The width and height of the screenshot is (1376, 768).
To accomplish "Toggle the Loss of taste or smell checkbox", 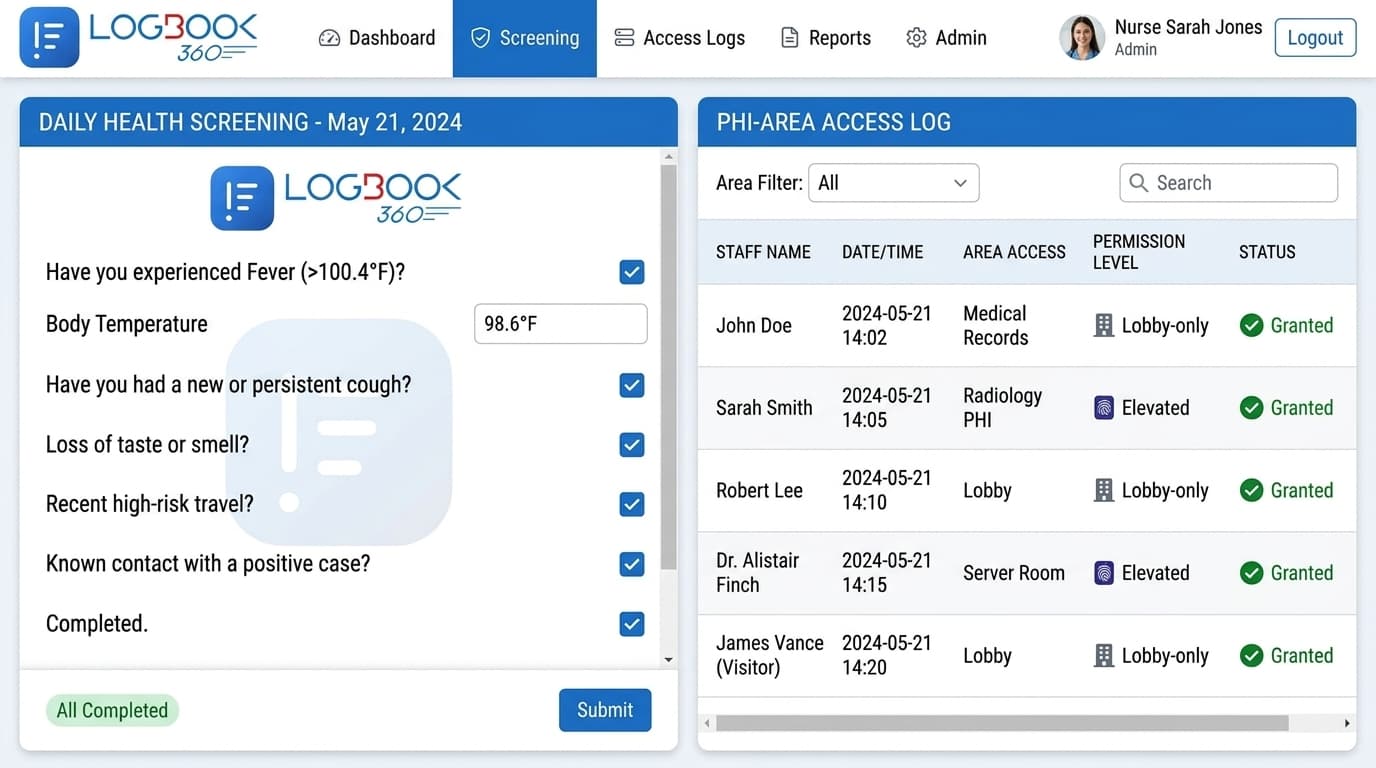I will coord(632,445).
